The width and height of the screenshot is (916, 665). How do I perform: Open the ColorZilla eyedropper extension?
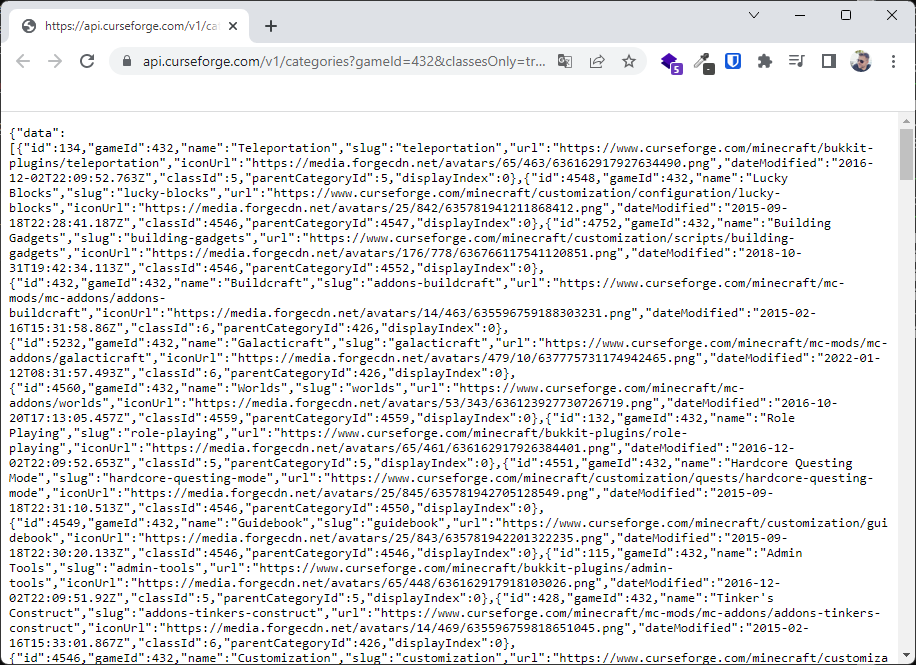point(703,61)
